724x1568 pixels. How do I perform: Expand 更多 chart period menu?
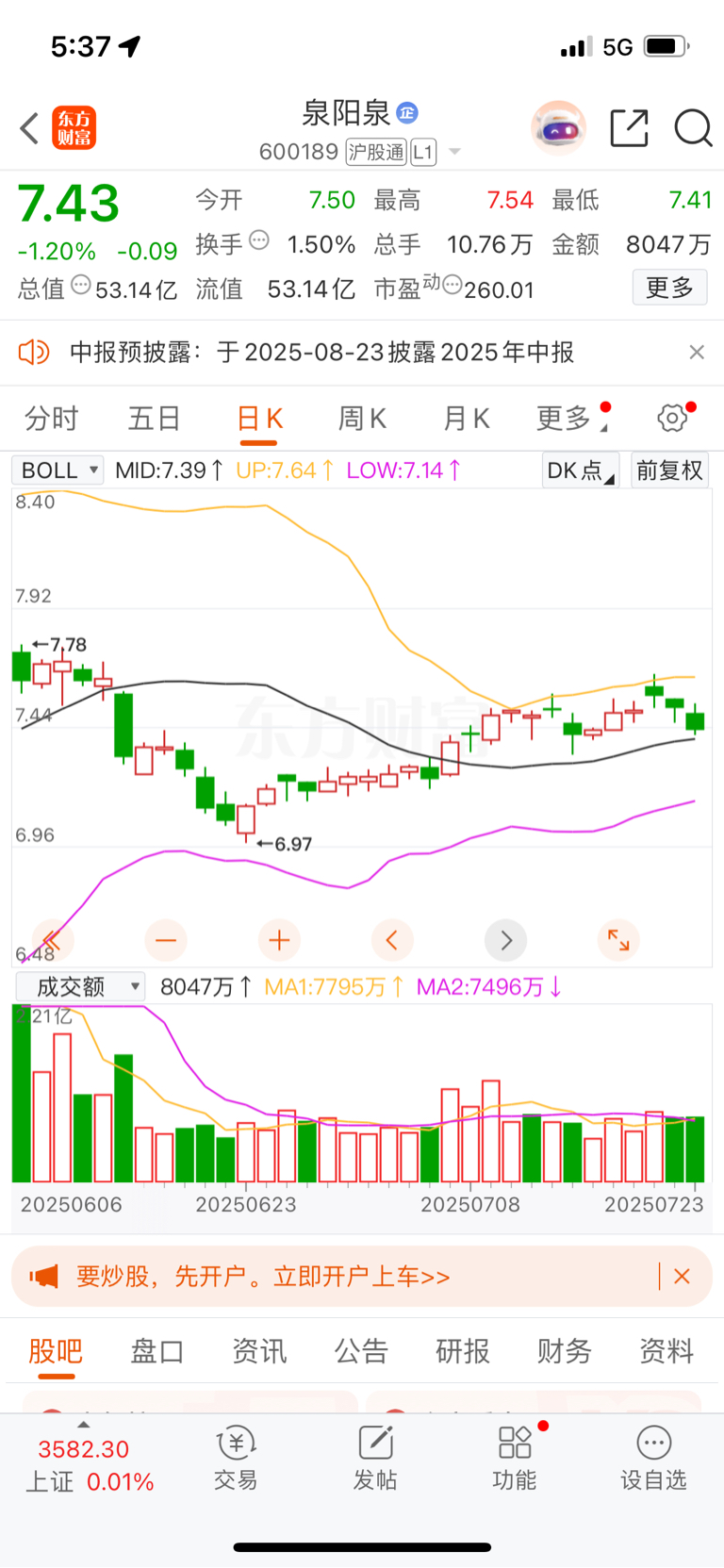[571, 418]
